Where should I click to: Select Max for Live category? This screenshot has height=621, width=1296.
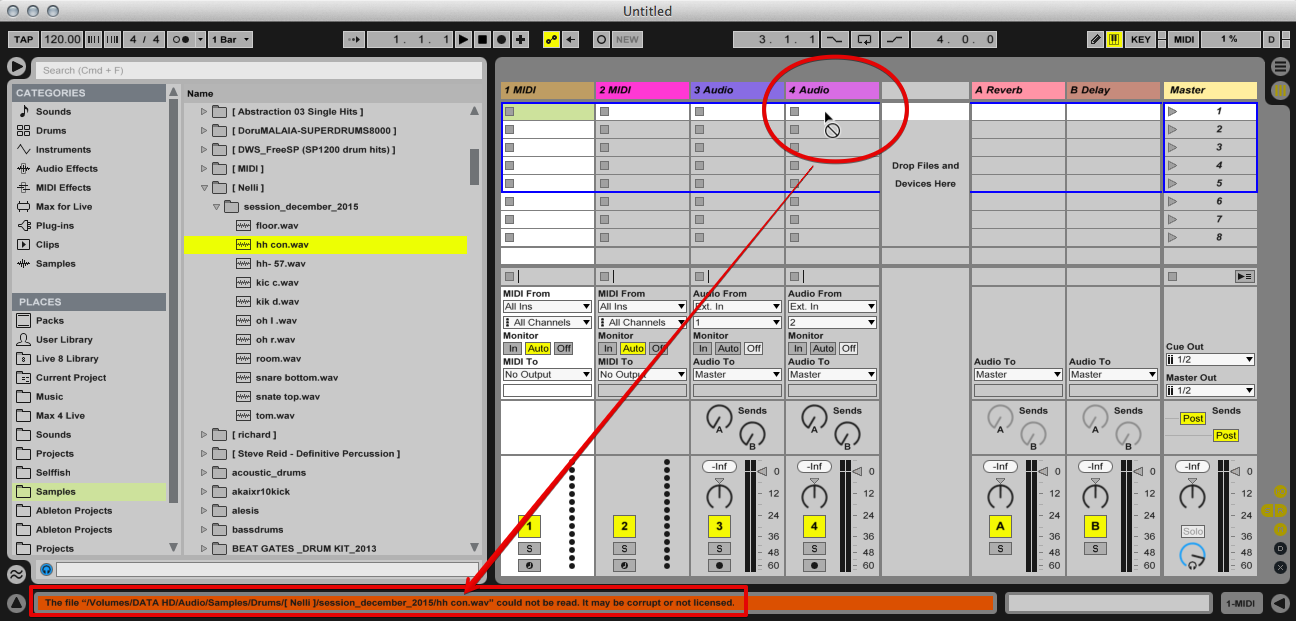point(64,207)
